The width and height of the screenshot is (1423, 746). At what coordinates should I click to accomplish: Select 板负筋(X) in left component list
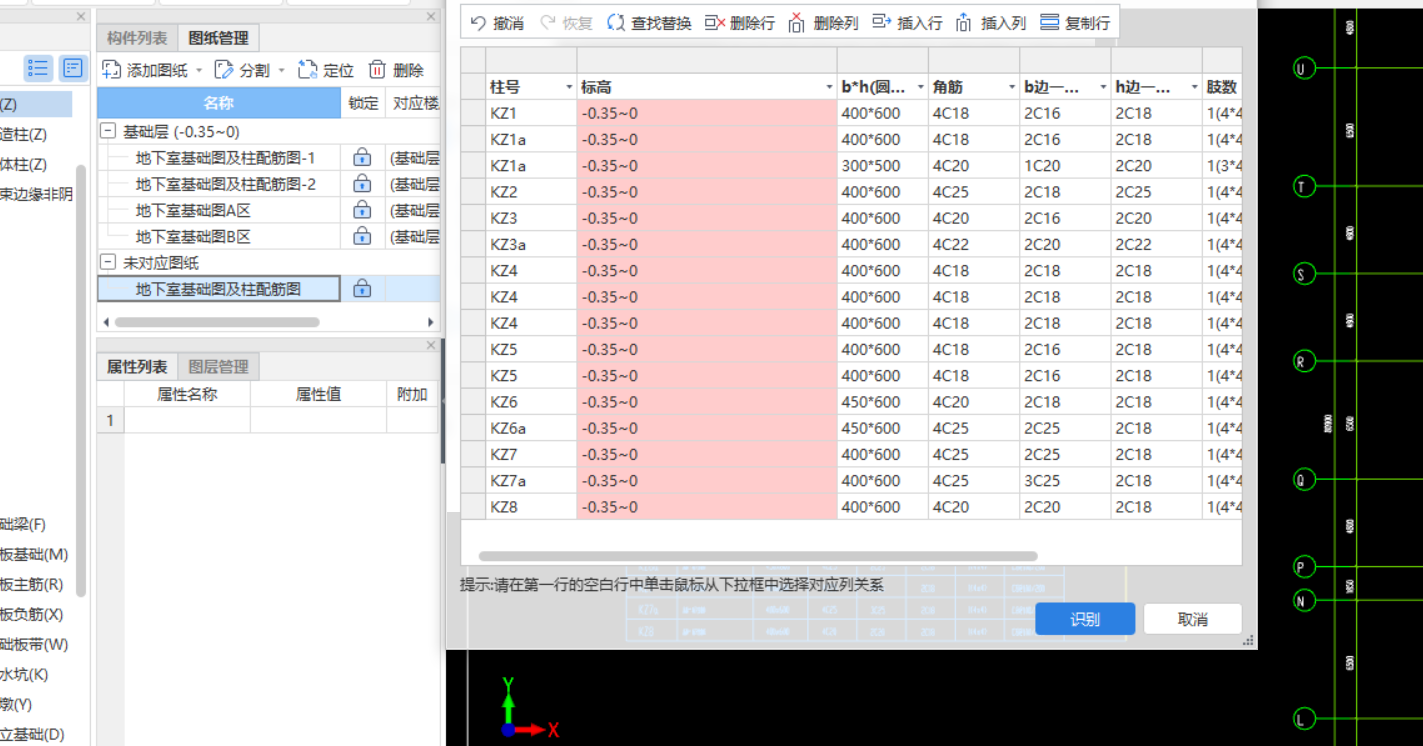(x=32, y=614)
